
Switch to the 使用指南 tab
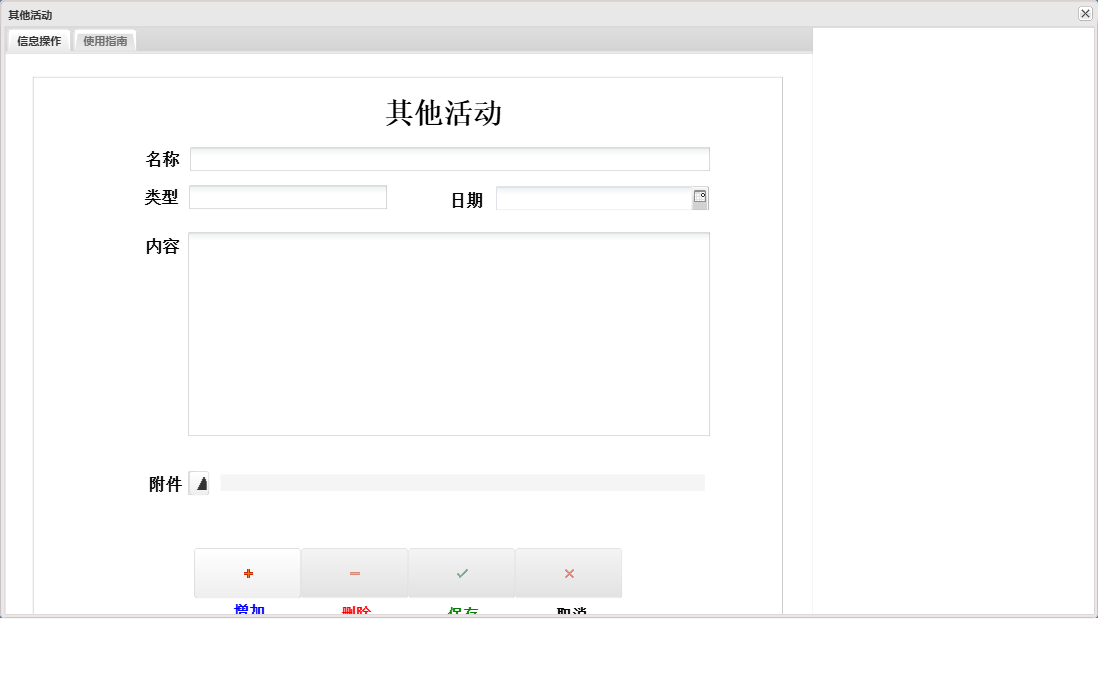(104, 41)
